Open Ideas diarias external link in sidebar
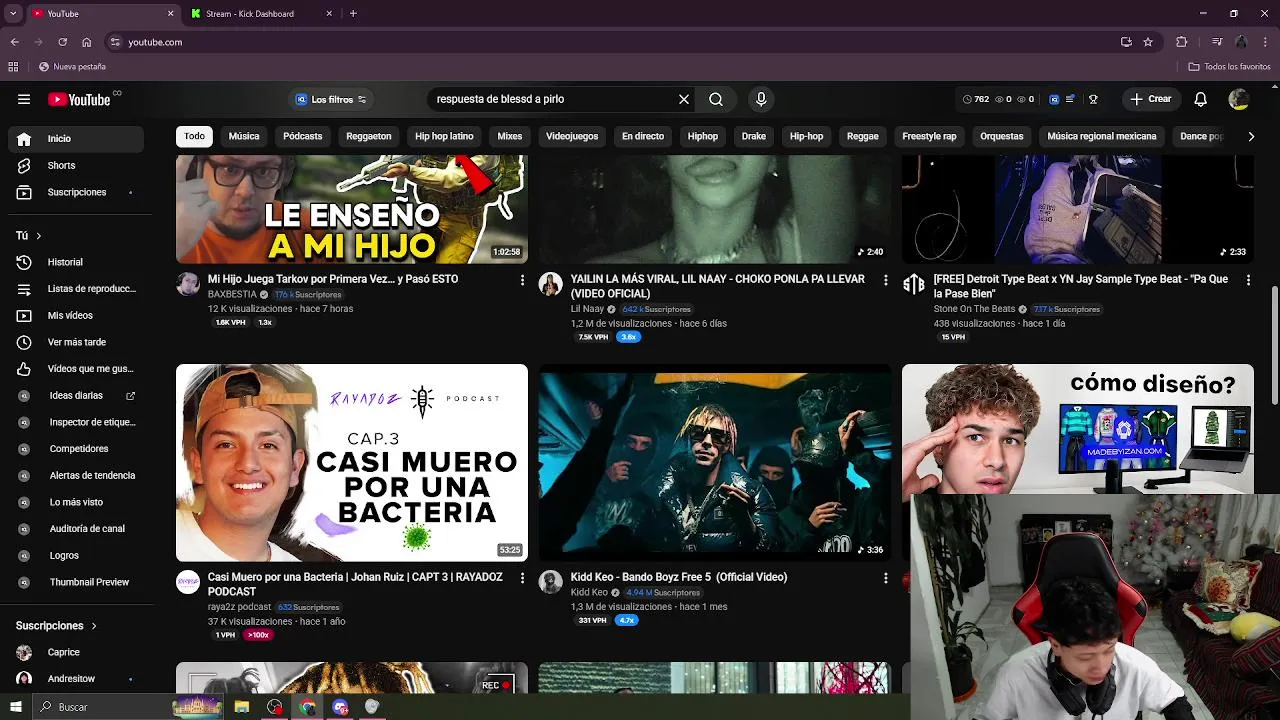This screenshot has height=720, width=1280. click(130, 396)
